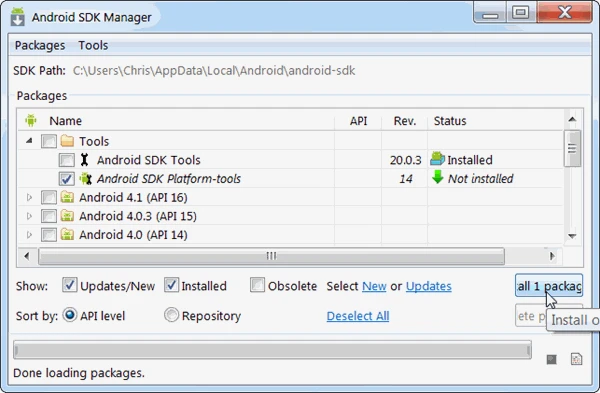Image resolution: width=600 pixels, height=393 pixels.
Task: Click the Android SDK Manager title bar icon
Action: tap(18, 17)
